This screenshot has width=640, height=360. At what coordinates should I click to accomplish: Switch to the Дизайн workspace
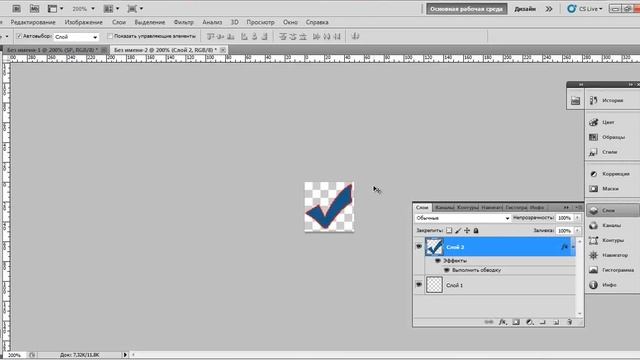[525, 9]
